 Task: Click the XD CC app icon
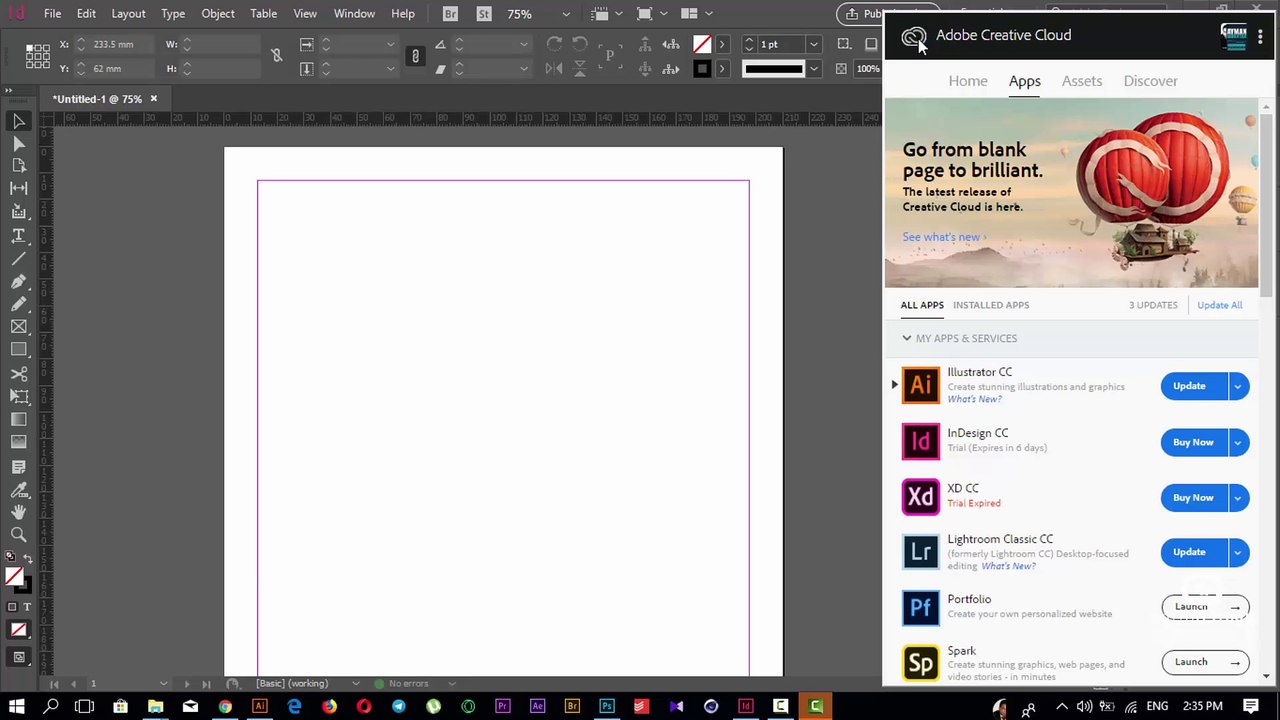point(921,497)
